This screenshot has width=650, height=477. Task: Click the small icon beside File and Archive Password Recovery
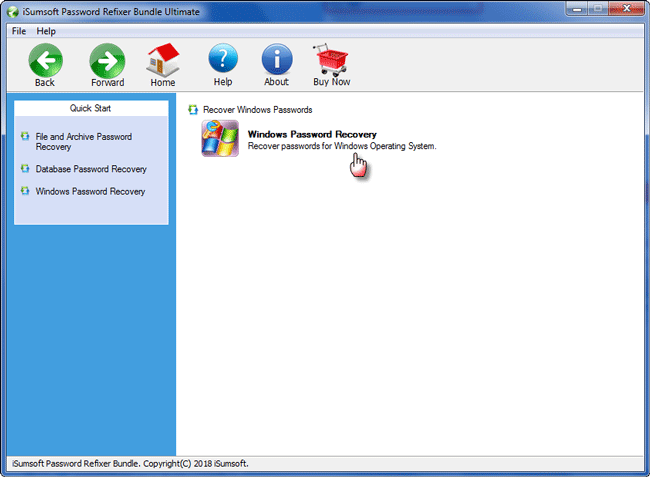point(25,136)
